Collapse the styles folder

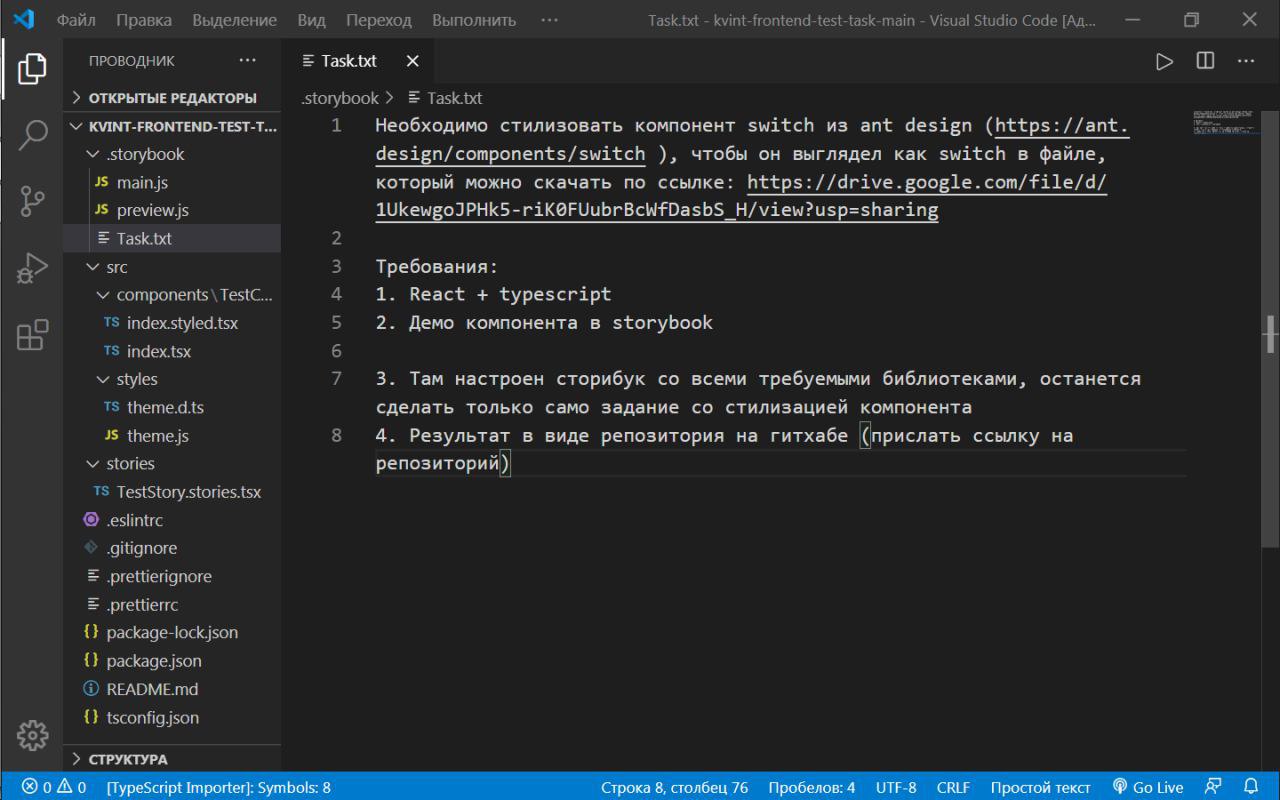pyautogui.click(x=172, y=379)
